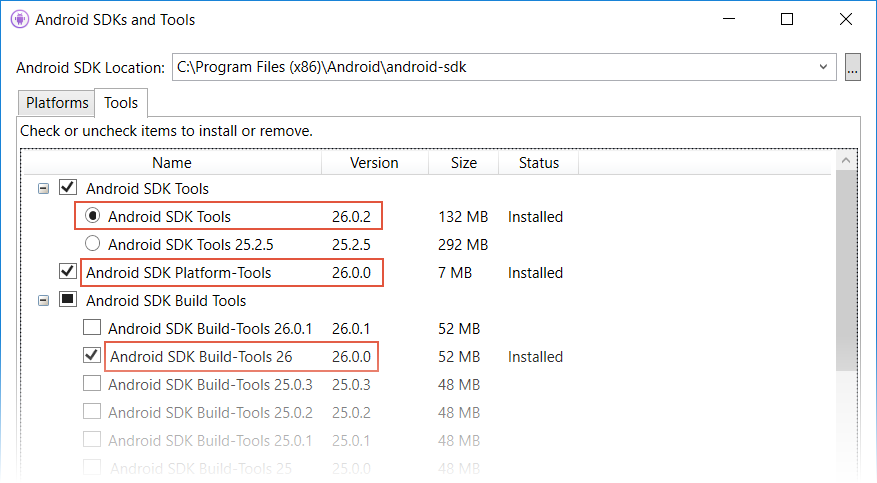
Task: Click the Android SDK Build-Tools 25.0.3 label
Action: point(210,385)
